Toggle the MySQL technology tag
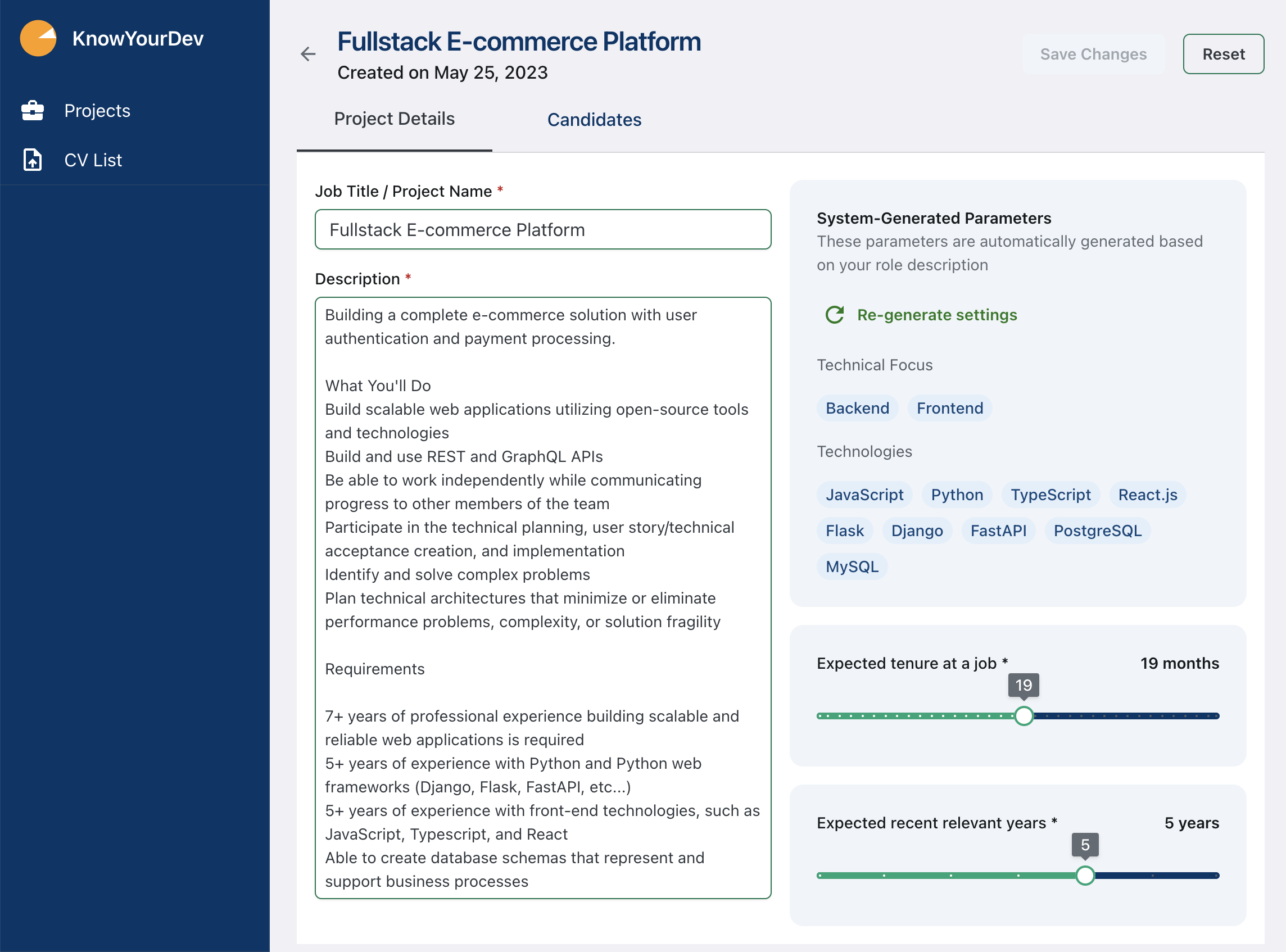Viewport: 1286px width, 952px height. tap(852, 566)
